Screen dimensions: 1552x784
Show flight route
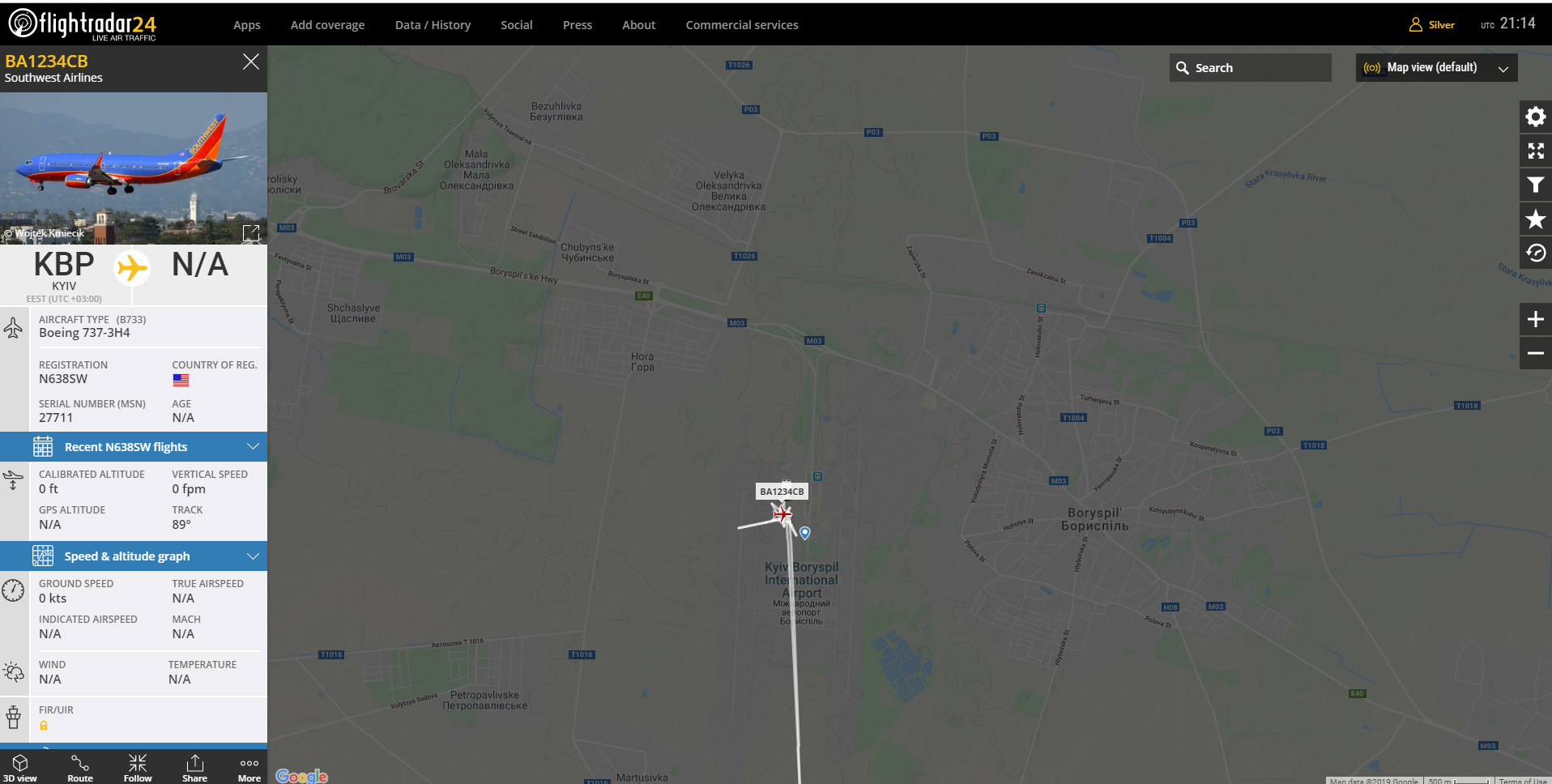pos(80,768)
